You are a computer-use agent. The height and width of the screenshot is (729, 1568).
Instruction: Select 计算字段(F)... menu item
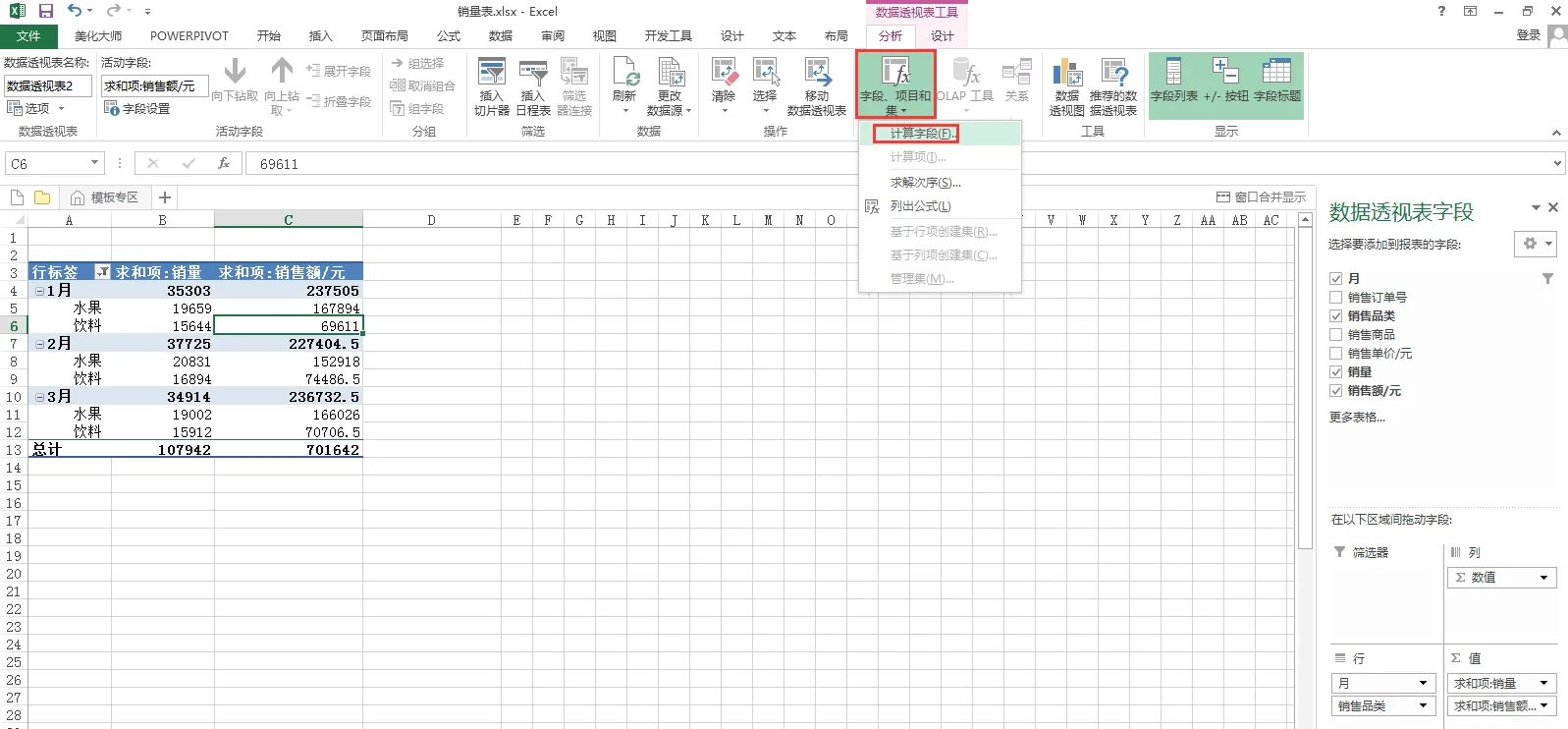tap(940, 134)
